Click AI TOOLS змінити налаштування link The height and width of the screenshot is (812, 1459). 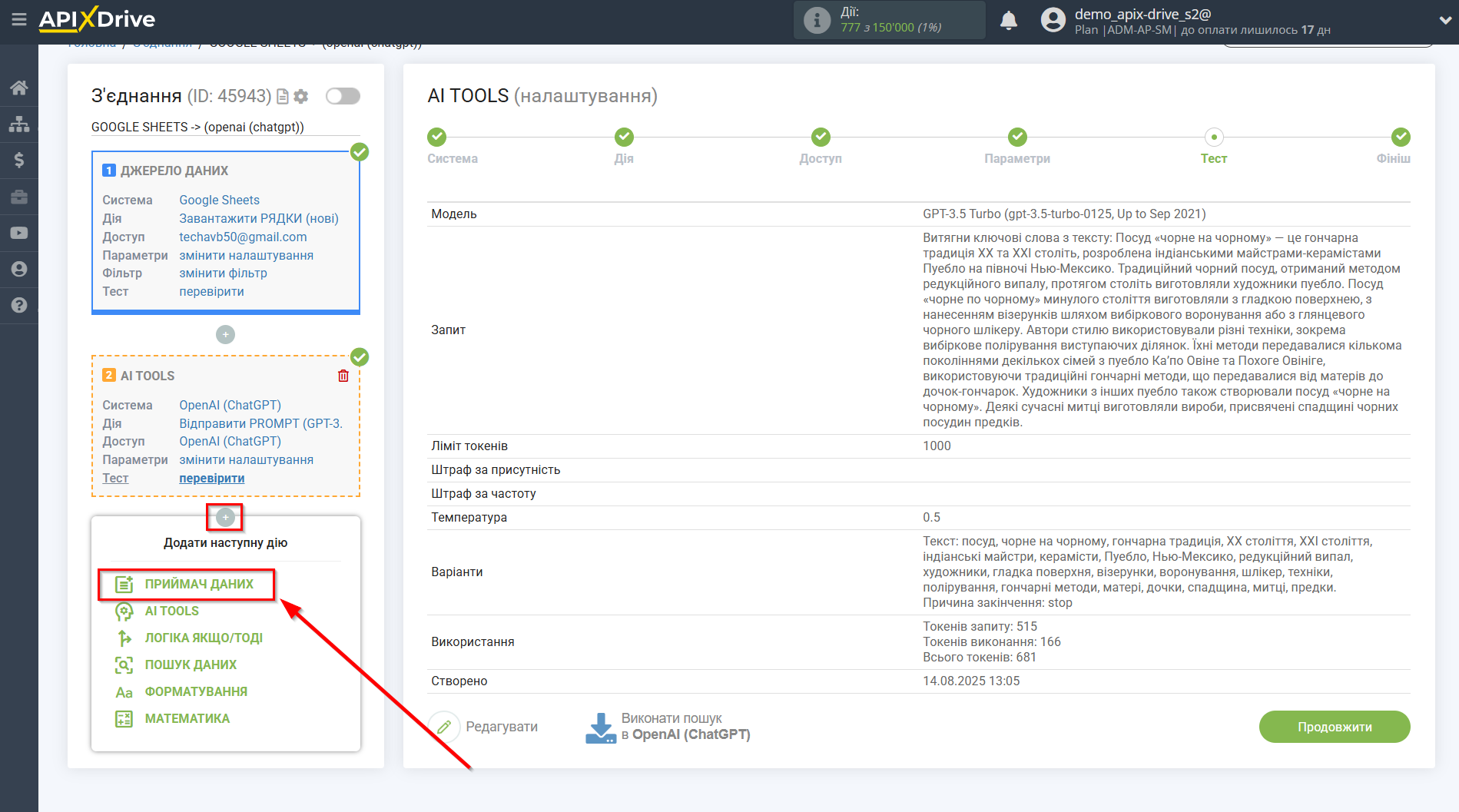coord(246,459)
